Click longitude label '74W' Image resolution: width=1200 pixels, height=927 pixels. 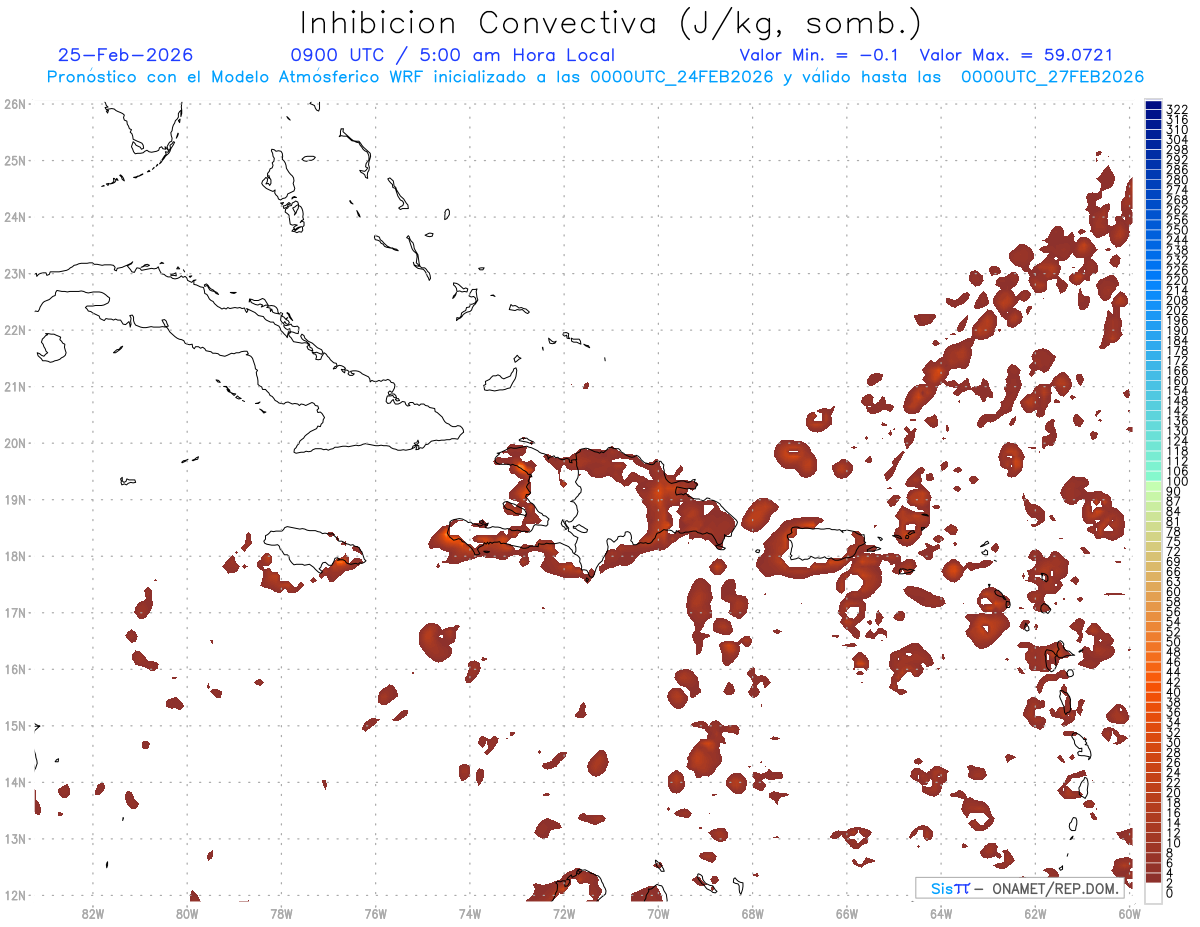coord(470,913)
